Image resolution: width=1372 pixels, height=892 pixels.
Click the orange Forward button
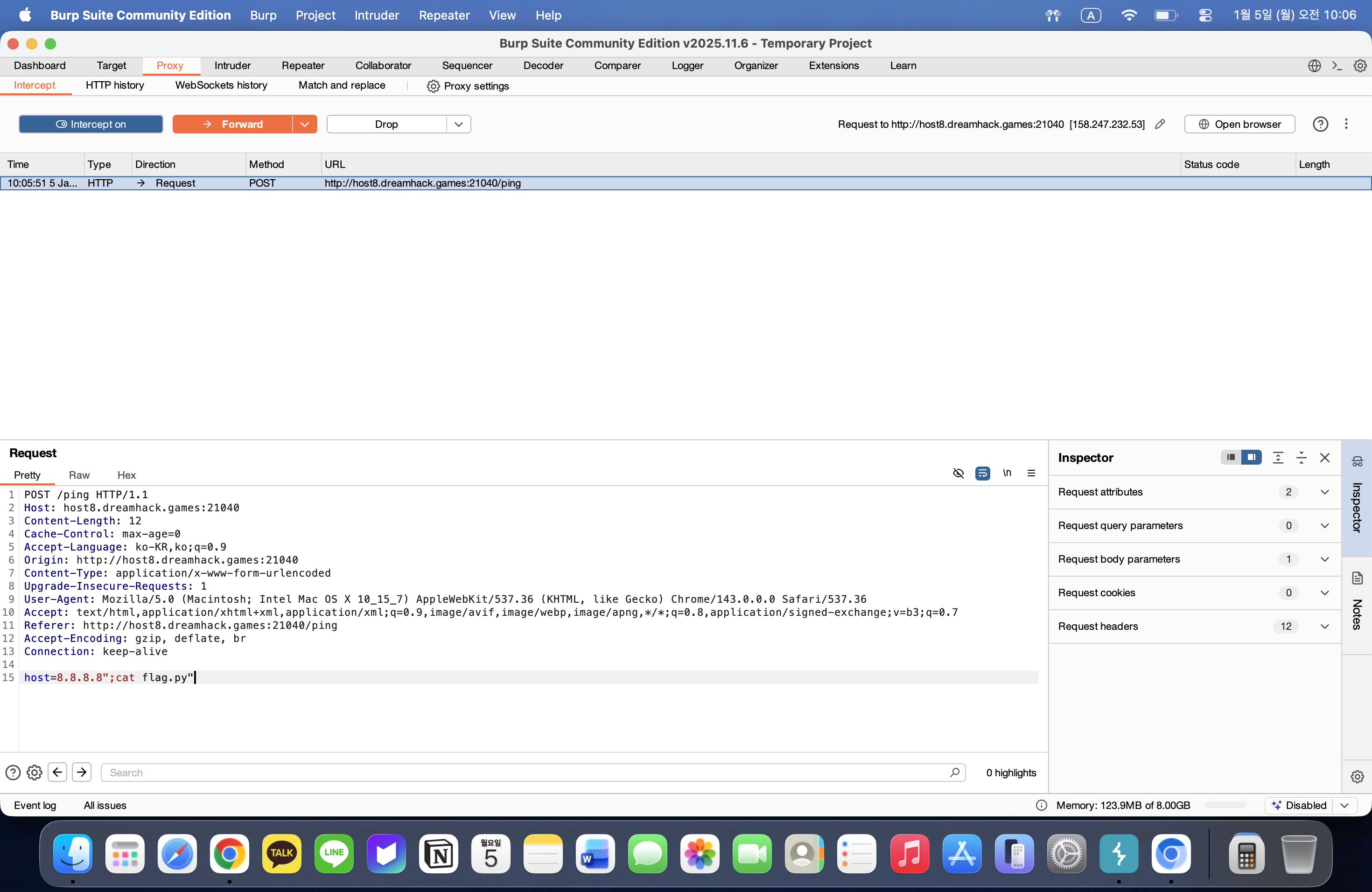[232, 124]
